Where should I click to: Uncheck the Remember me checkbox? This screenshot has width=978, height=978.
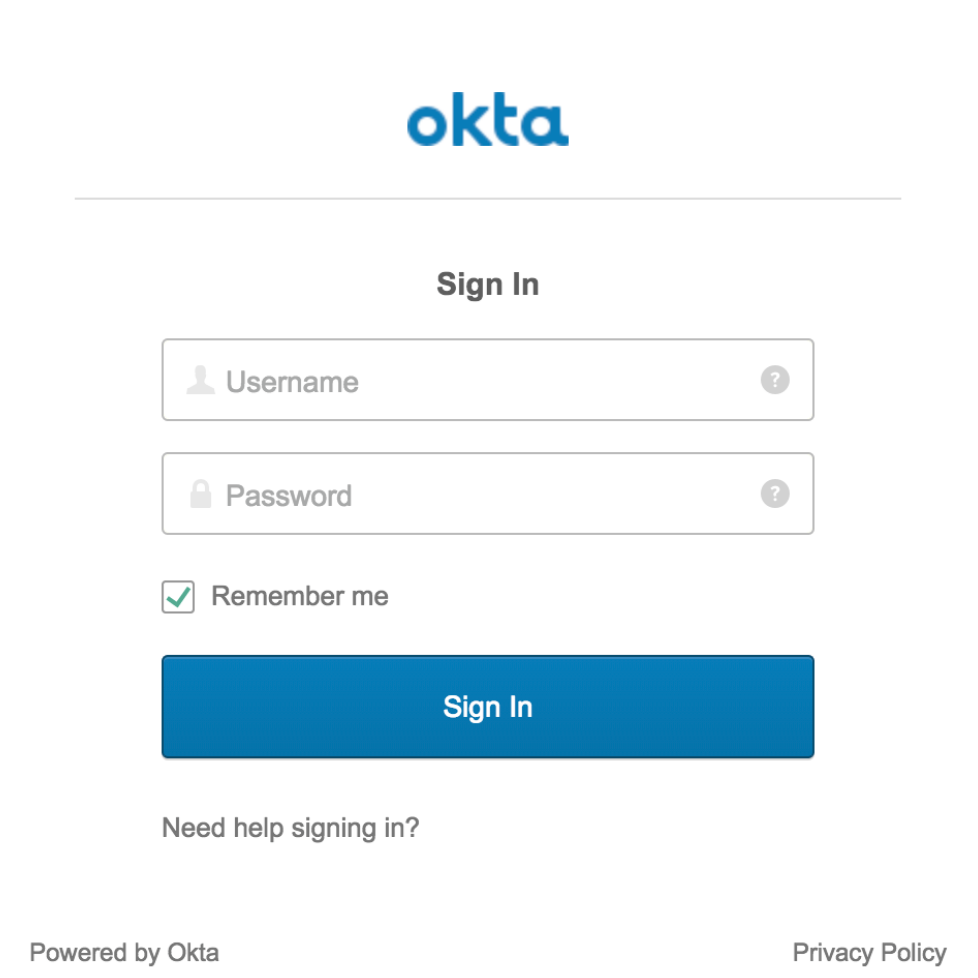coord(178,598)
